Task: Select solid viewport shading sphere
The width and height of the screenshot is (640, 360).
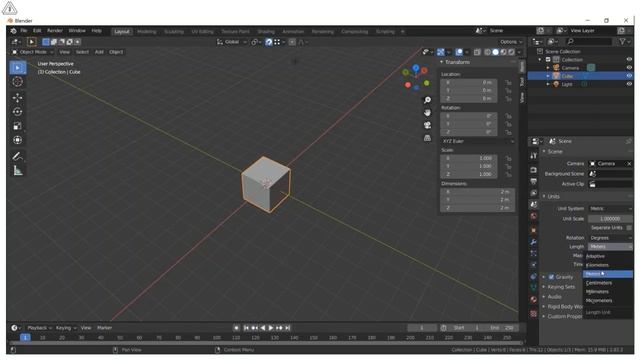Action: pyautogui.click(x=496, y=52)
